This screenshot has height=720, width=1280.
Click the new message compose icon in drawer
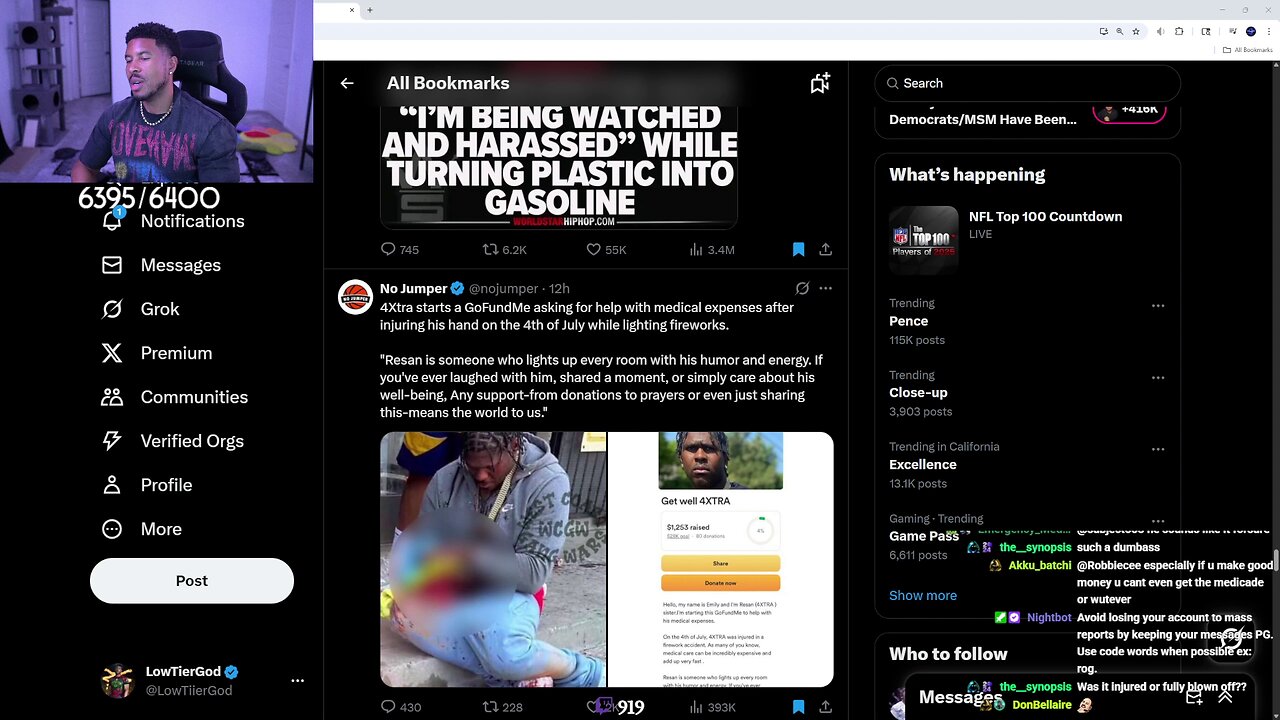pyautogui.click(x=1194, y=697)
